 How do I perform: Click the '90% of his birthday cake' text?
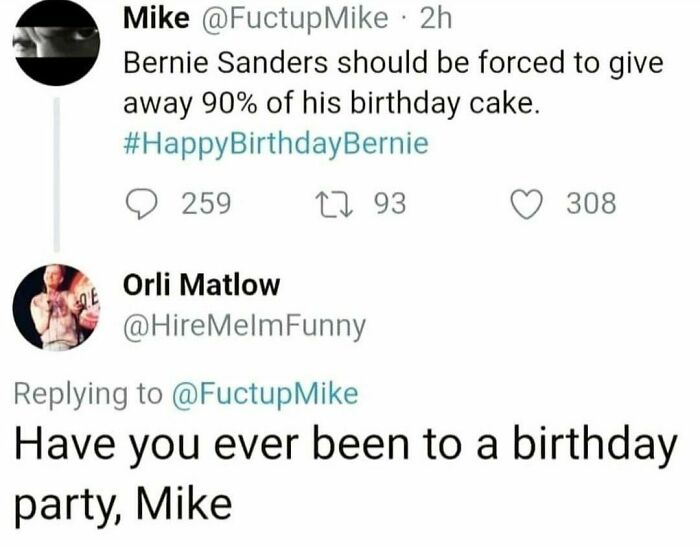pyautogui.click(x=330, y=103)
